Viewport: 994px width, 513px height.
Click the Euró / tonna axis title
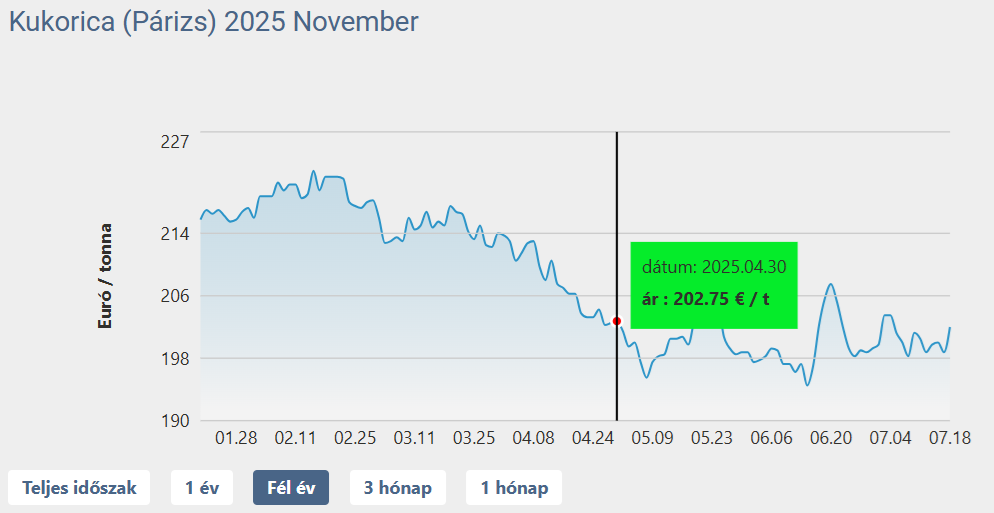tap(105, 276)
